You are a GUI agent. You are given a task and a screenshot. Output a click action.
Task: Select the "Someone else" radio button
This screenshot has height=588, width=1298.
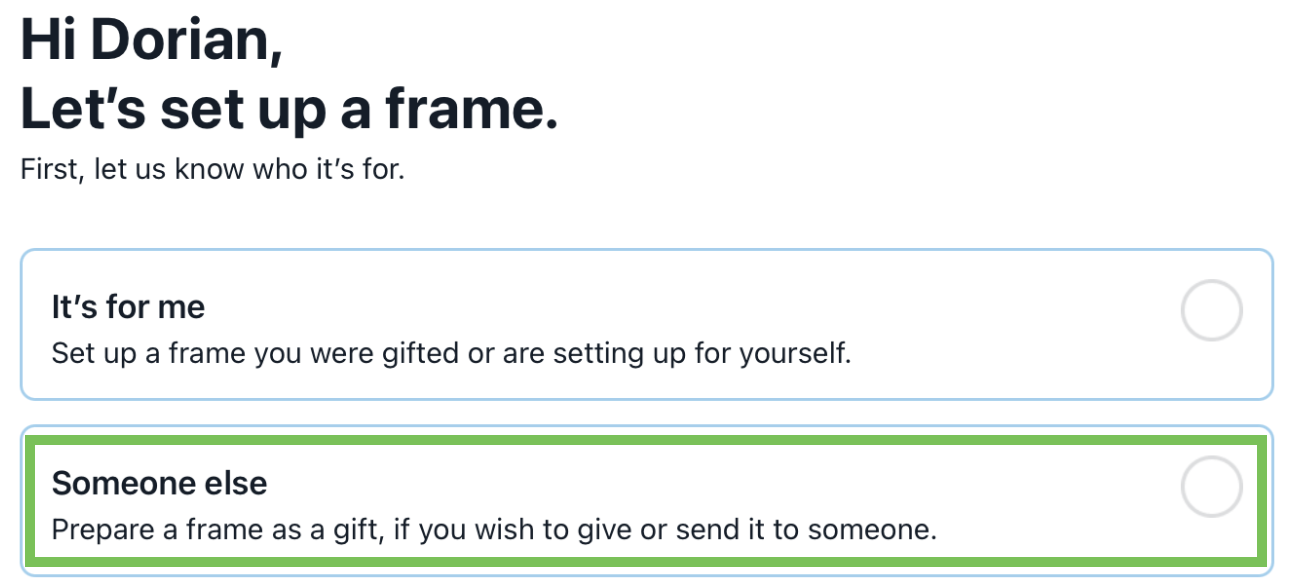coord(1211,487)
